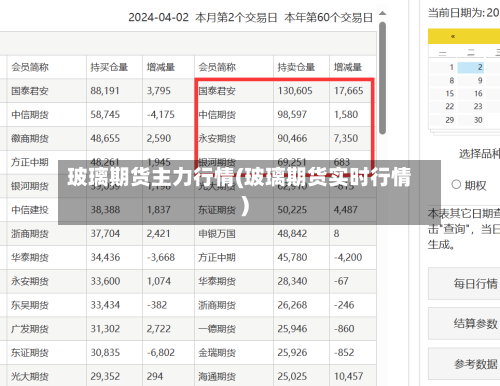500x386 pixels.
Task: Select the cell with value 17,665
Action: pyautogui.click(x=353, y=91)
